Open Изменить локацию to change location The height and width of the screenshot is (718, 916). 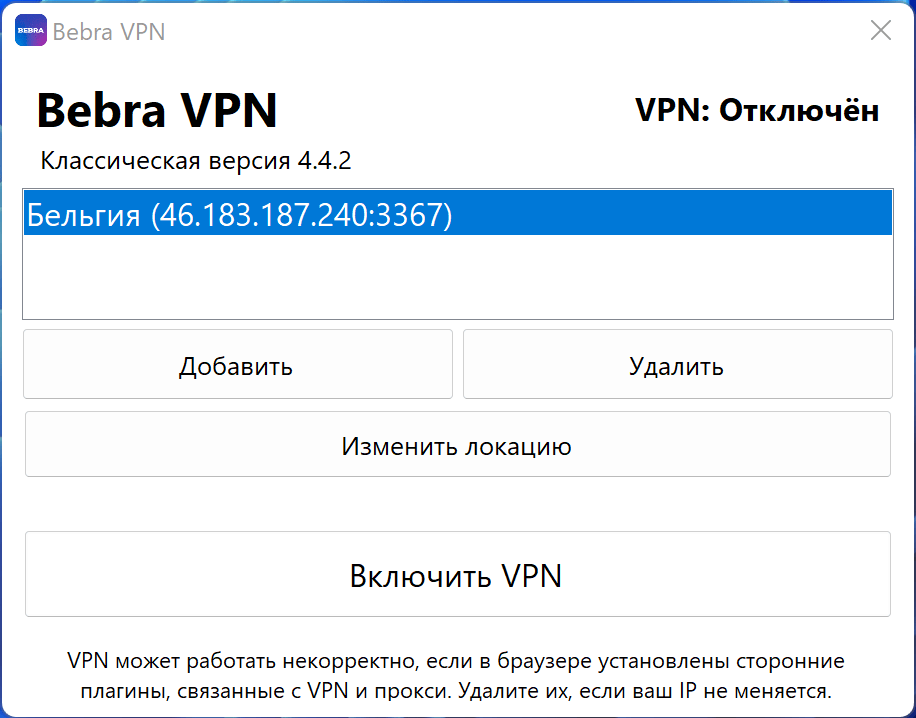coord(457,446)
